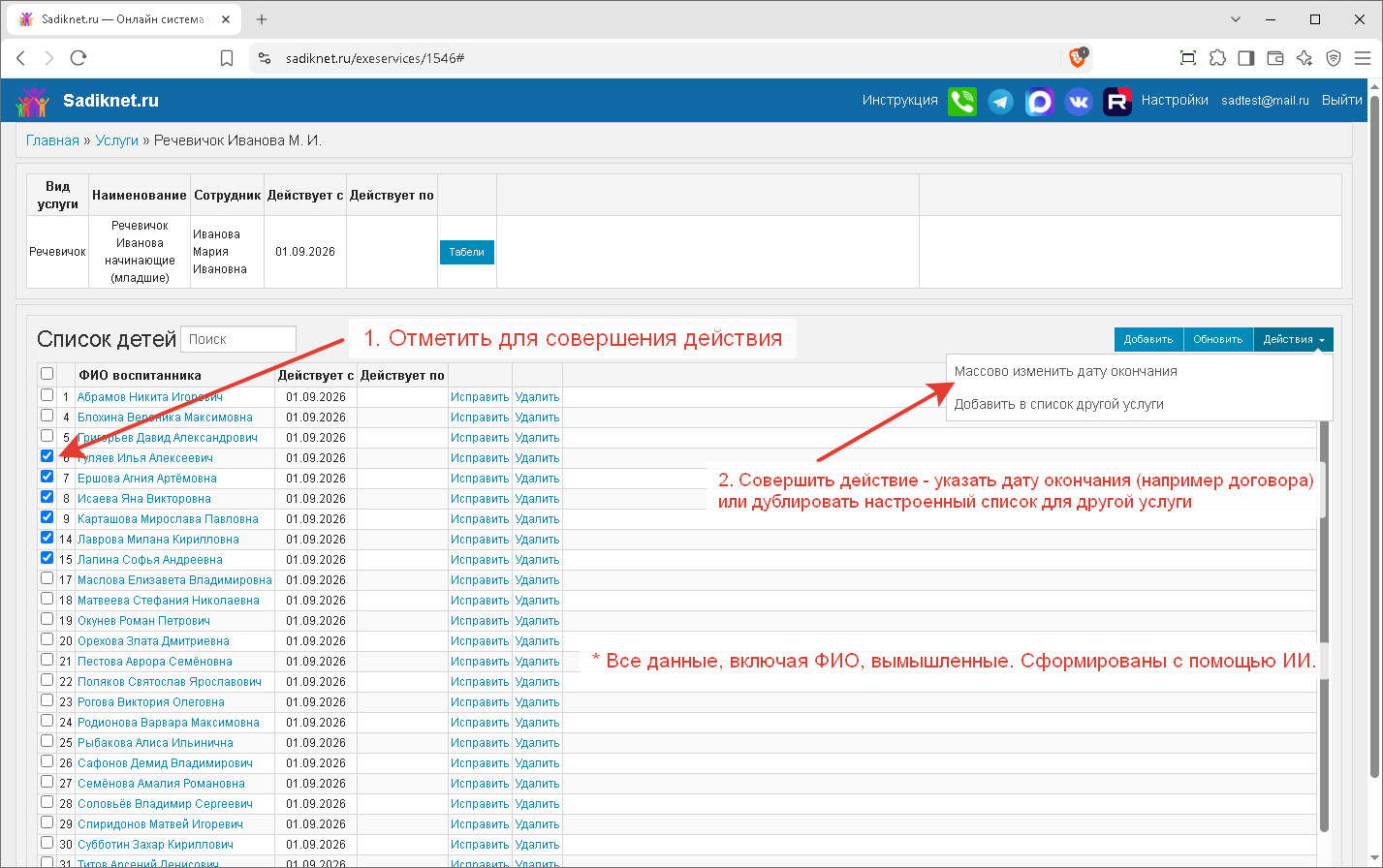1383x868 pixels.
Task: Go back using the browser back arrow
Action: 20,58
